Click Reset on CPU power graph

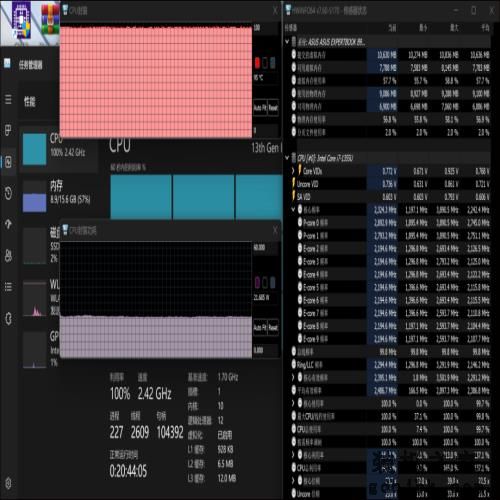(x=273, y=327)
